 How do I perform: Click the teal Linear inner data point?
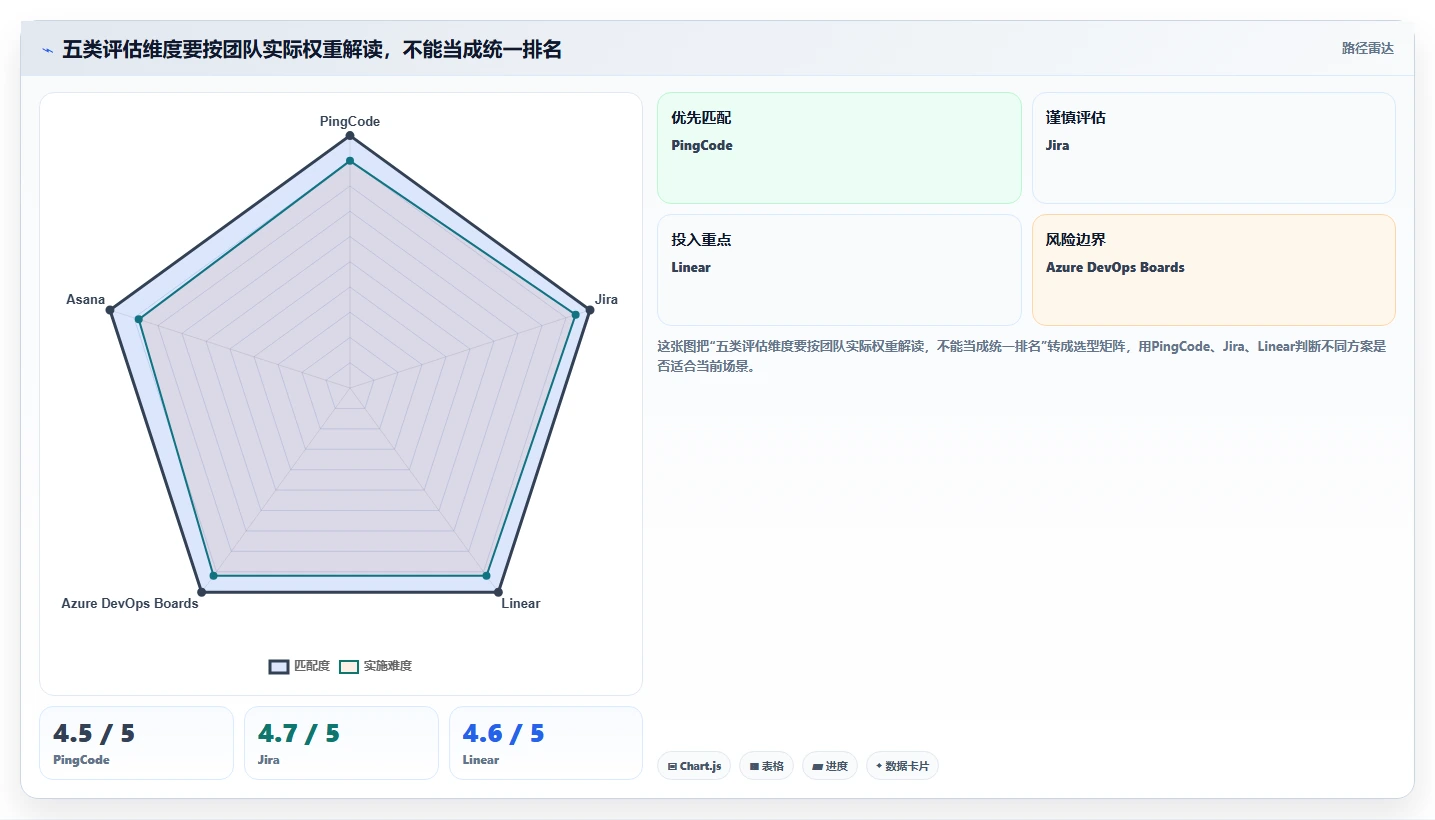(x=486, y=576)
